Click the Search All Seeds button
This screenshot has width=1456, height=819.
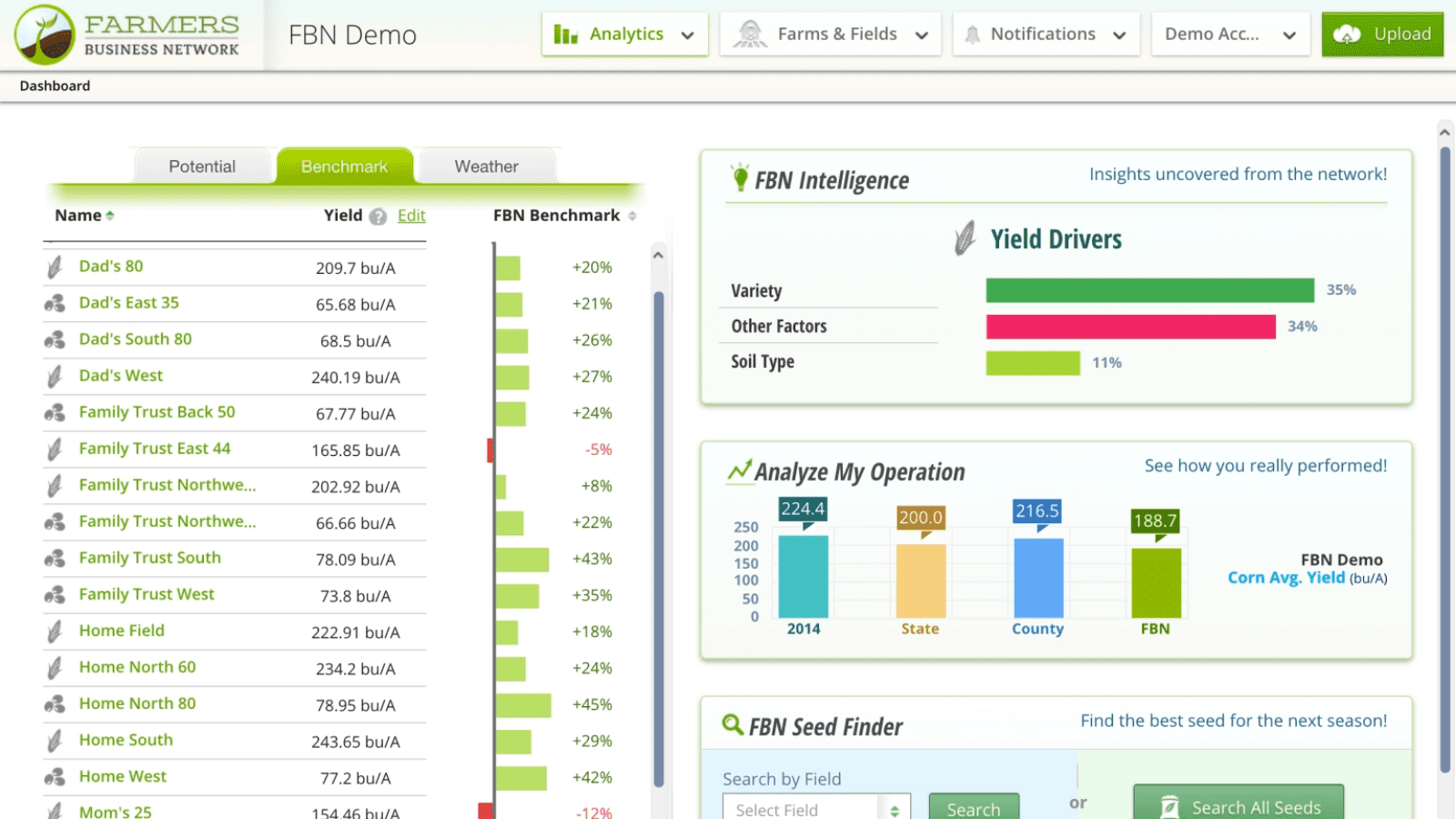point(1239,804)
